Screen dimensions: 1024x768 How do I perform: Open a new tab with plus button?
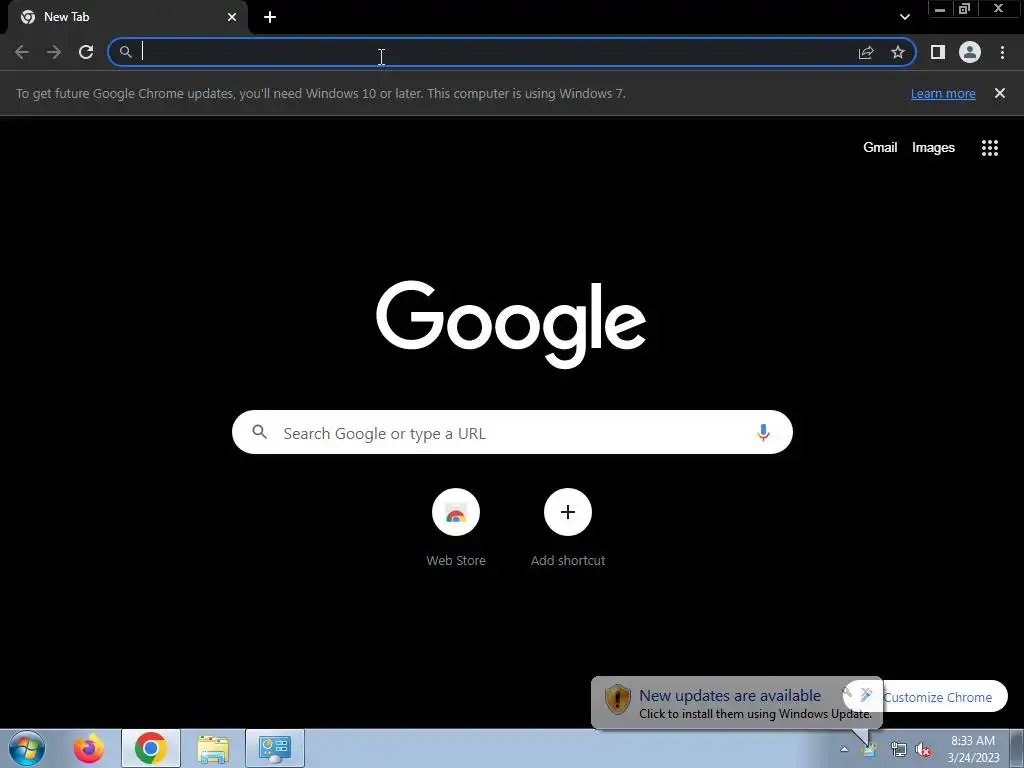tap(270, 17)
